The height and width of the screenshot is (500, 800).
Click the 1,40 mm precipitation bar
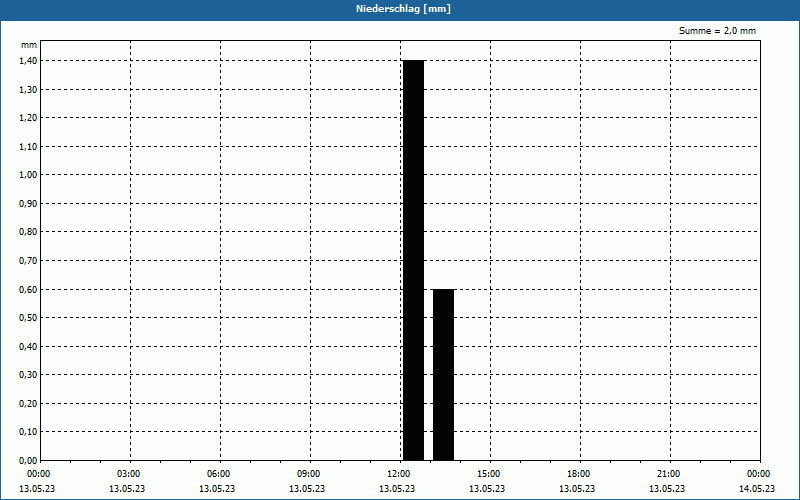coord(413,260)
